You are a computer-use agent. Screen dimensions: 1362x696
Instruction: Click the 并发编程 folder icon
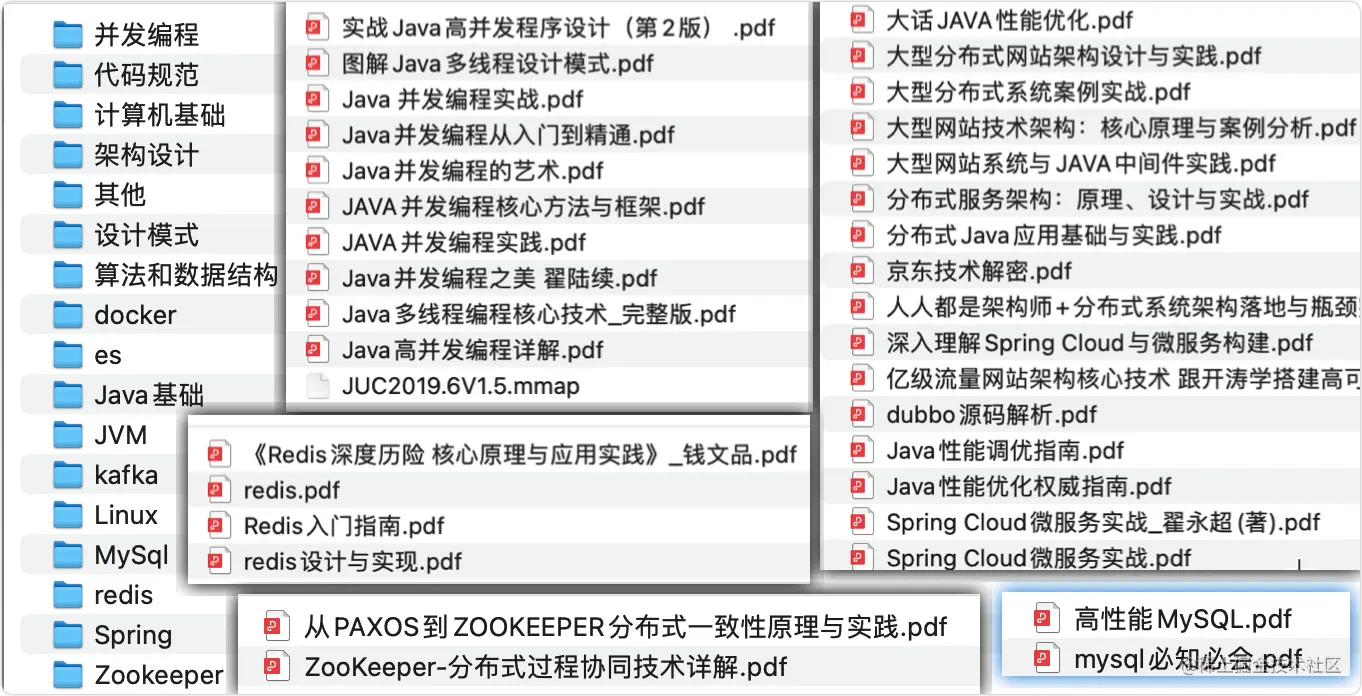[x=68, y=35]
